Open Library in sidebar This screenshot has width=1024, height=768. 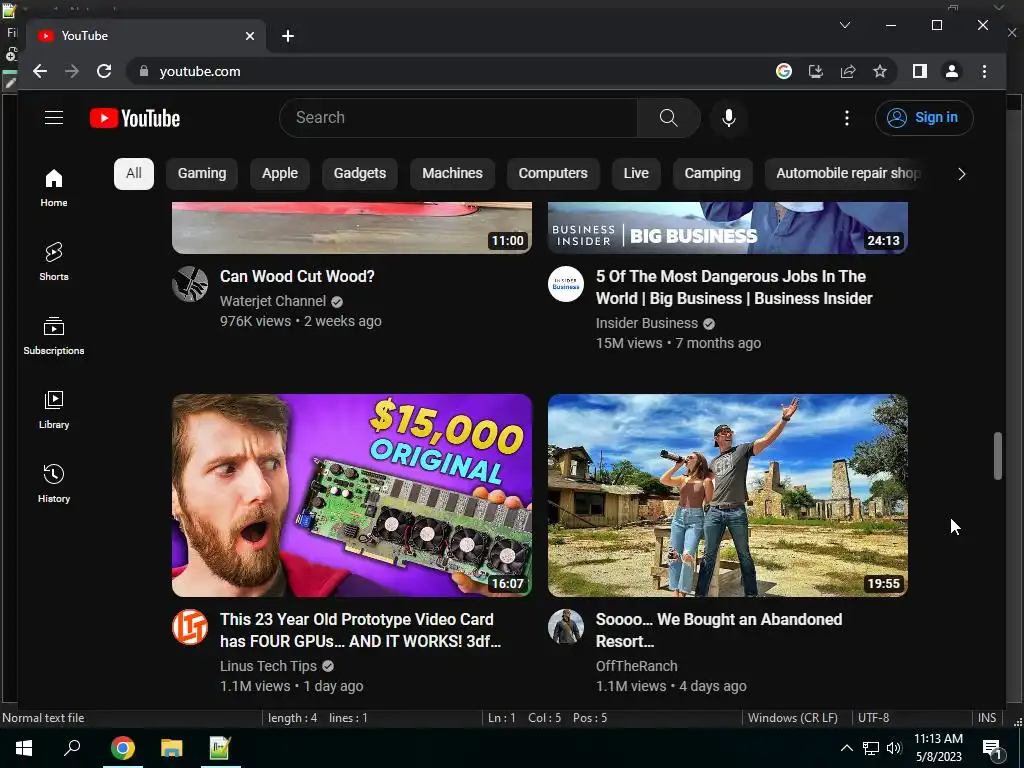(x=54, y=409)
